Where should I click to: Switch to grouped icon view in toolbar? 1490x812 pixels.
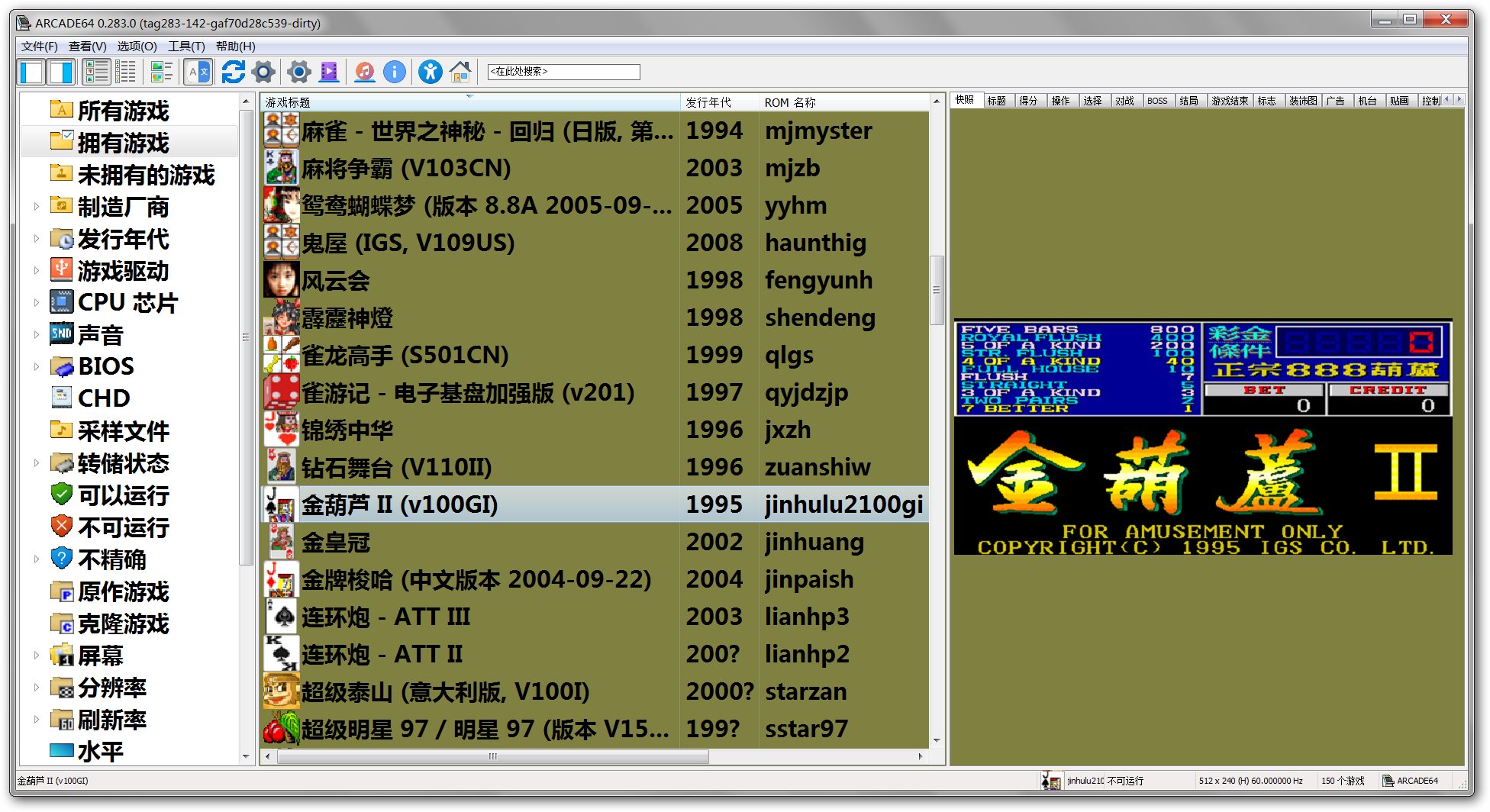(x=161, y=72)
